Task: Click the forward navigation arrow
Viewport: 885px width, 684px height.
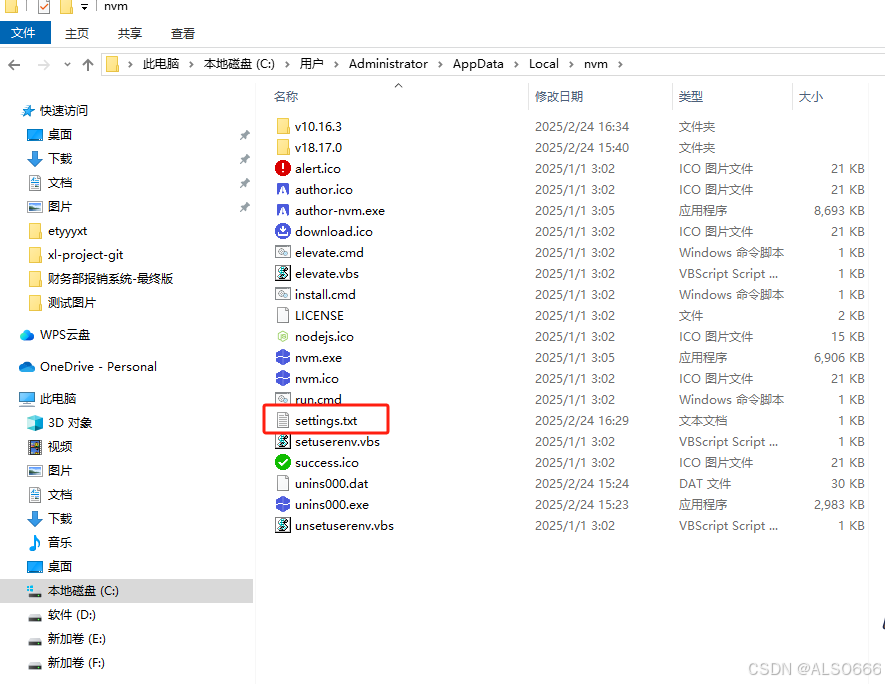Action: pyautogui.click(x=43, y=65)
